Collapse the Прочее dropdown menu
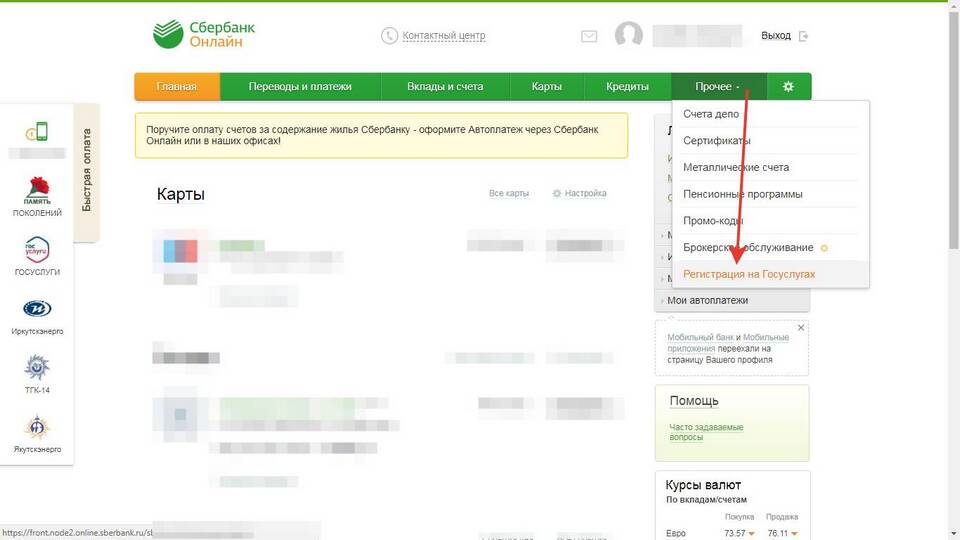Viewport: 960px width, 540px height. pos(717,87)
